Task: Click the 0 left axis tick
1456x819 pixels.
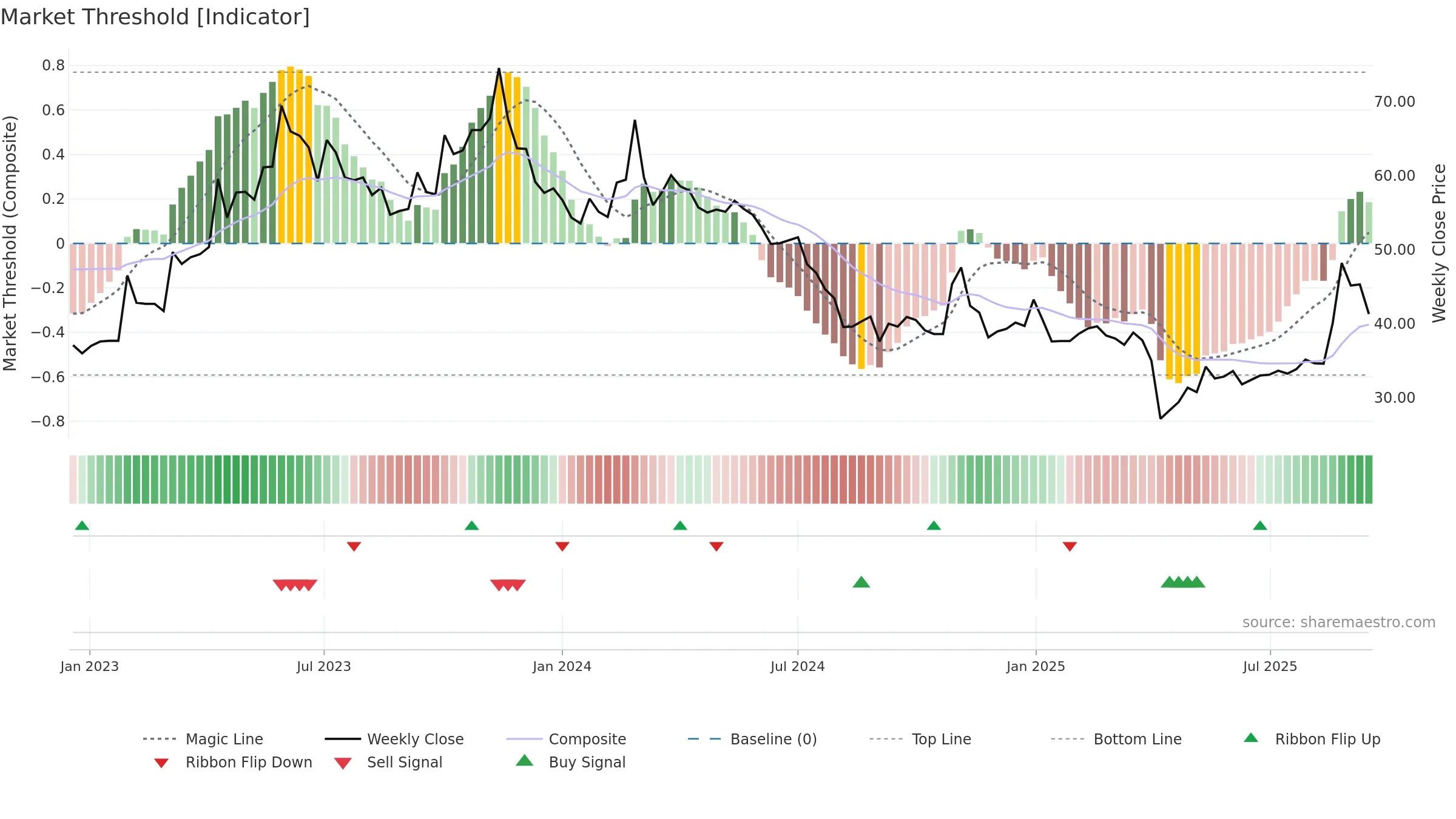Action: (60, 244)
